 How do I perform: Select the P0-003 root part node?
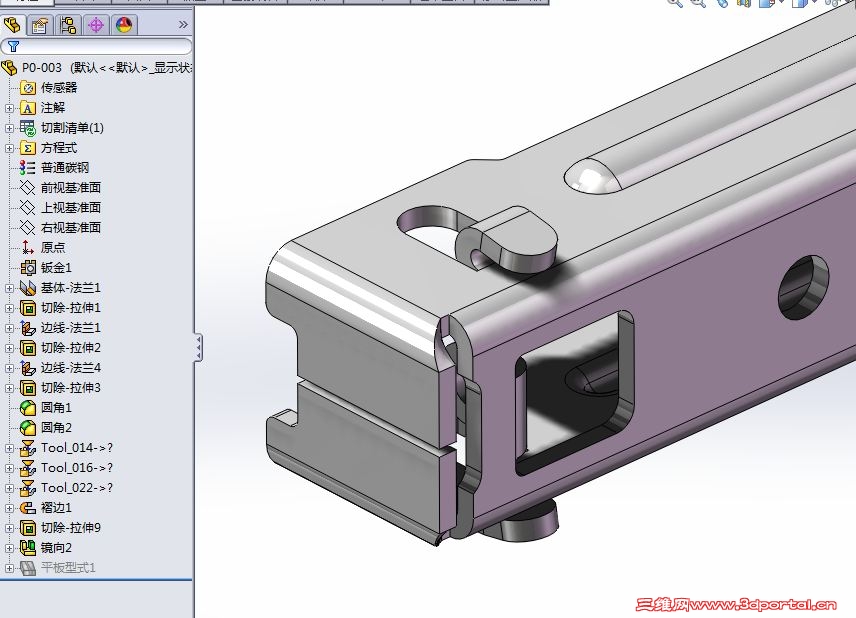point(97,68)
